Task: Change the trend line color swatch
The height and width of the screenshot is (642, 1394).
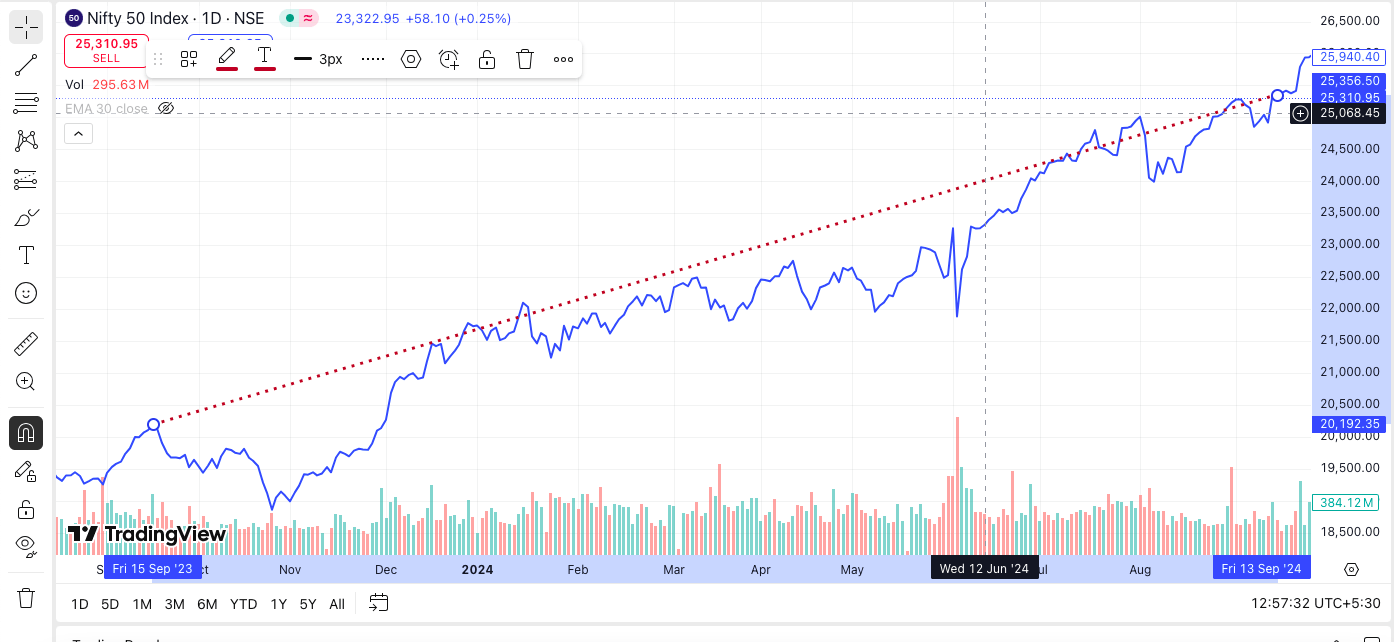Action: 227,57
